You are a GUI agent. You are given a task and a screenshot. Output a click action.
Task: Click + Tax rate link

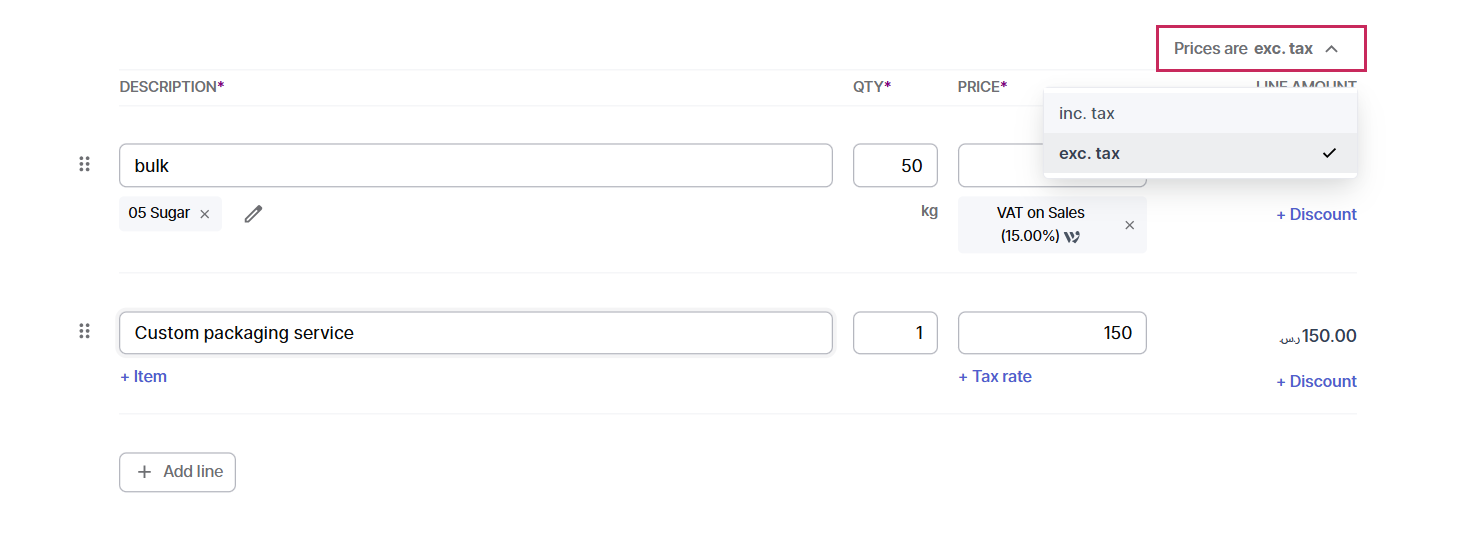995,377
